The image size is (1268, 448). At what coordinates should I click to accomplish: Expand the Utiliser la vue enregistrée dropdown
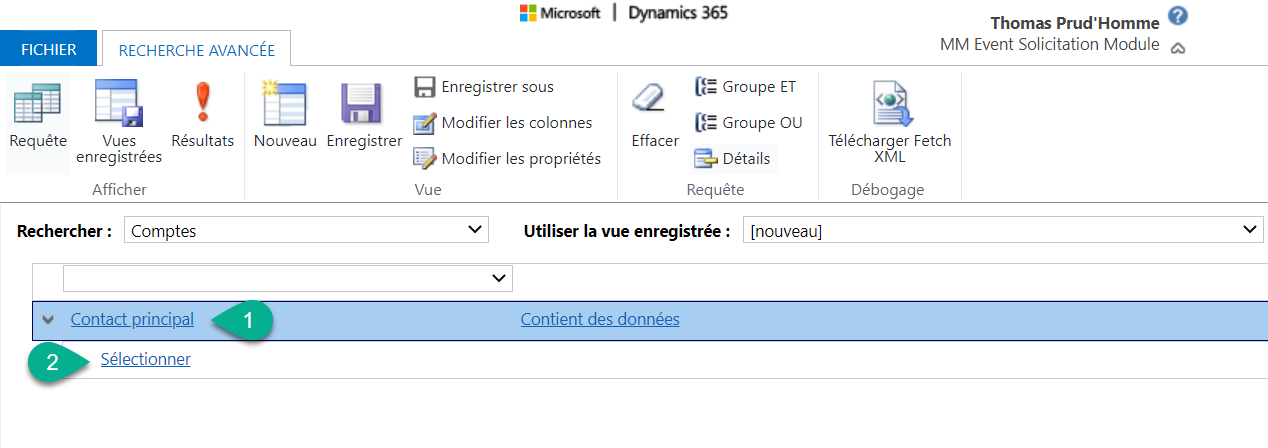point(1002,231)
